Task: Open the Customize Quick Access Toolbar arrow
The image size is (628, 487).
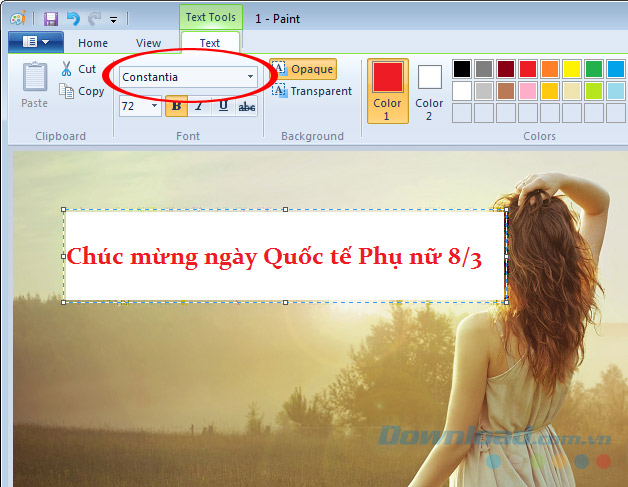Action: pyautogui.click(x=114, y=20)
